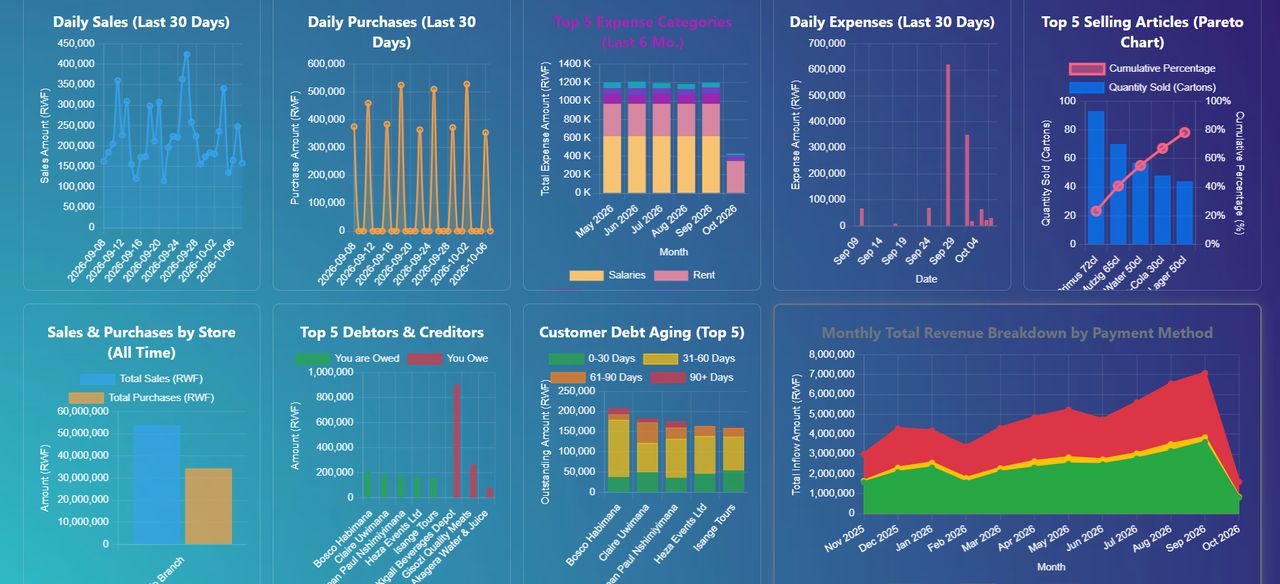Click the Customer Debt Aging (Top 5) title
This screenshot has height=584, width=1280.
coord(641,332)
